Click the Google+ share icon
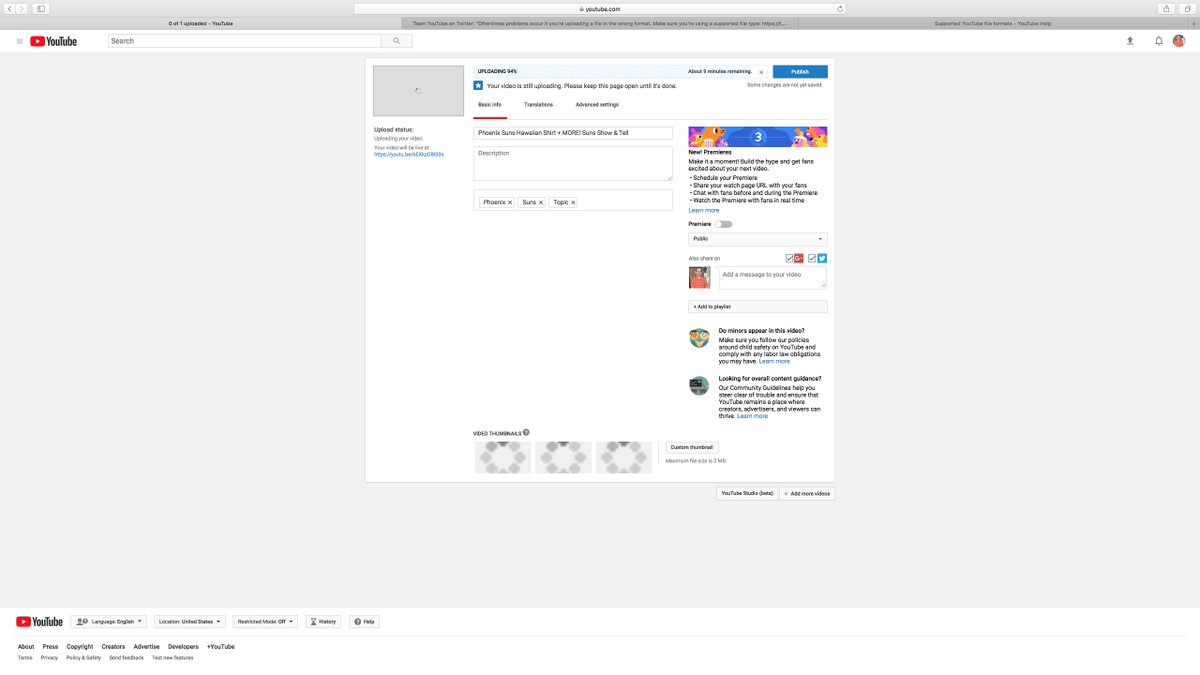The image size is (1200, 675). click(799, 258)
